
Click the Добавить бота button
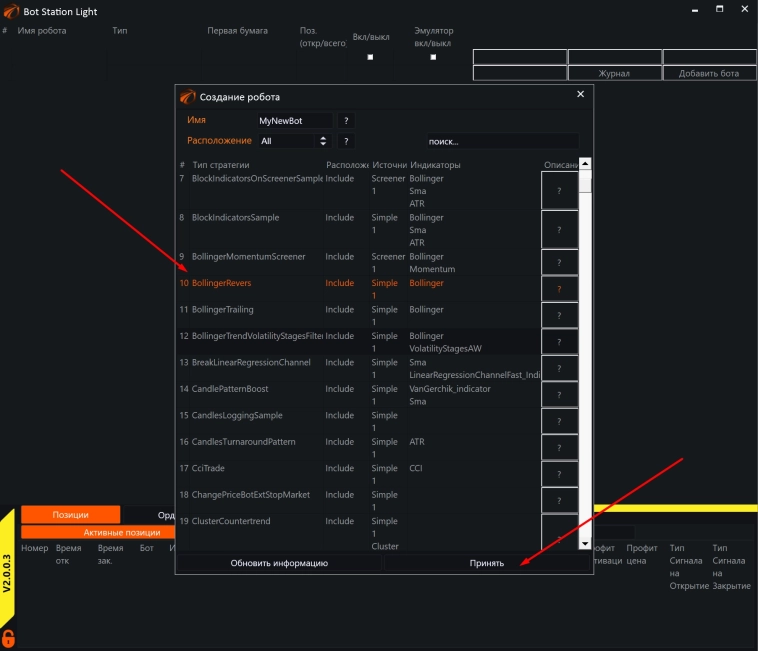tap(708, 74)
